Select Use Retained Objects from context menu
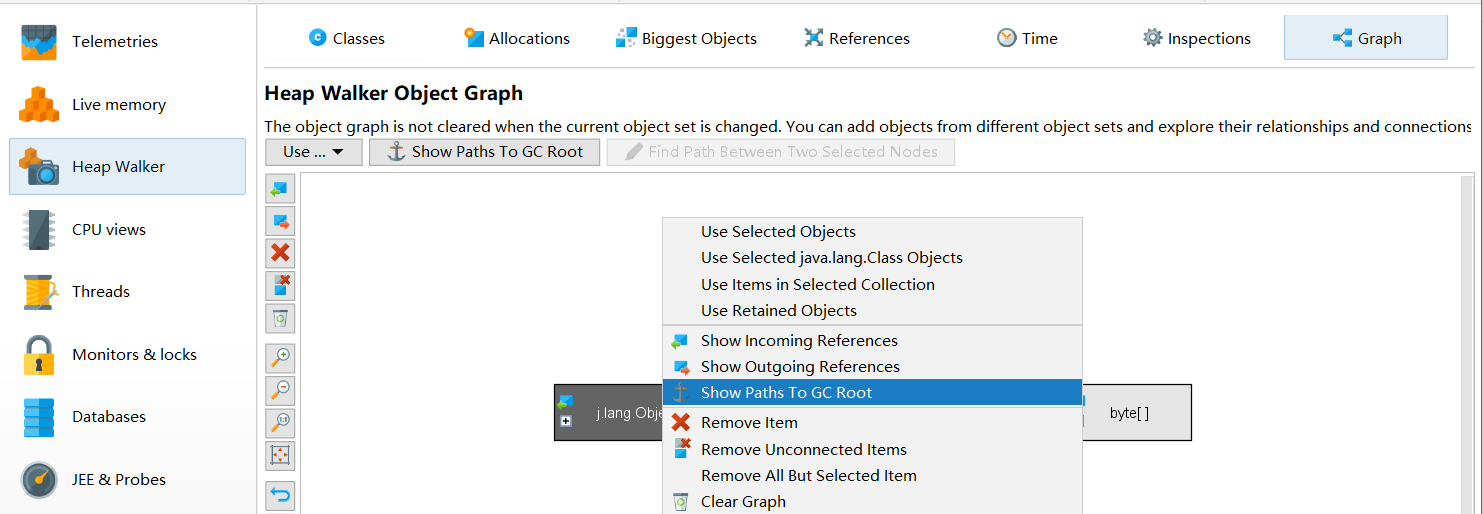The image size is (1483, 514). [x=778, y=311]
